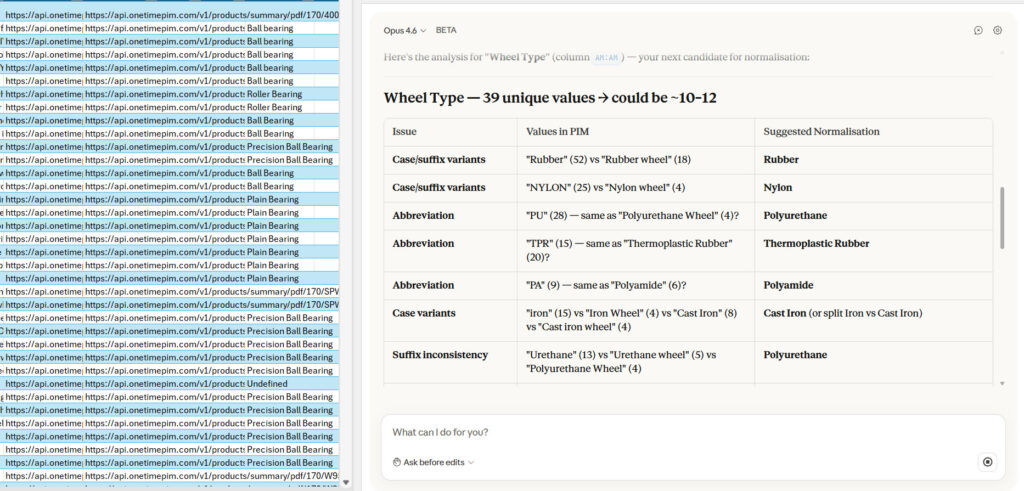Open the settings gear icon
The width and height of the screenshot is (1024, 491).
coord(997,30)
